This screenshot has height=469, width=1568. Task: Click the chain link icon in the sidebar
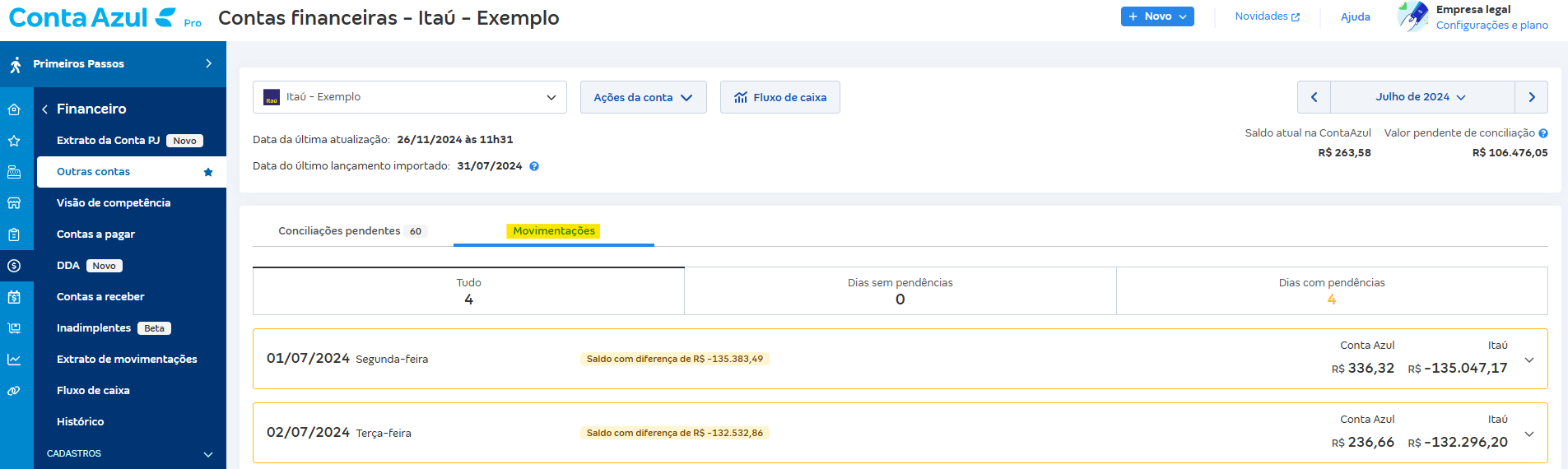pyautogui.click(x=14, y=391)
